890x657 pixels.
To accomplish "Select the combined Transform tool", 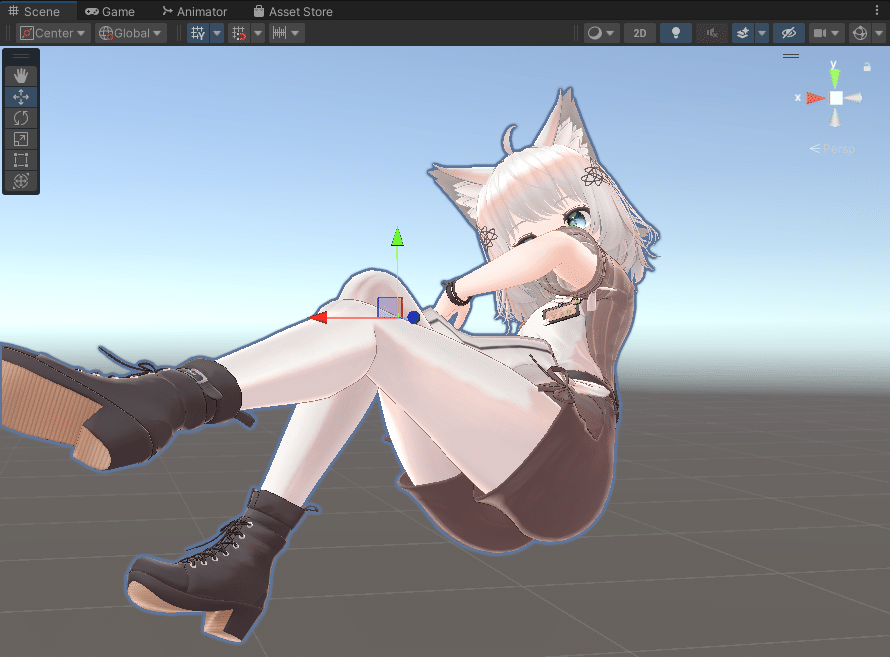I will pos(20,182).
